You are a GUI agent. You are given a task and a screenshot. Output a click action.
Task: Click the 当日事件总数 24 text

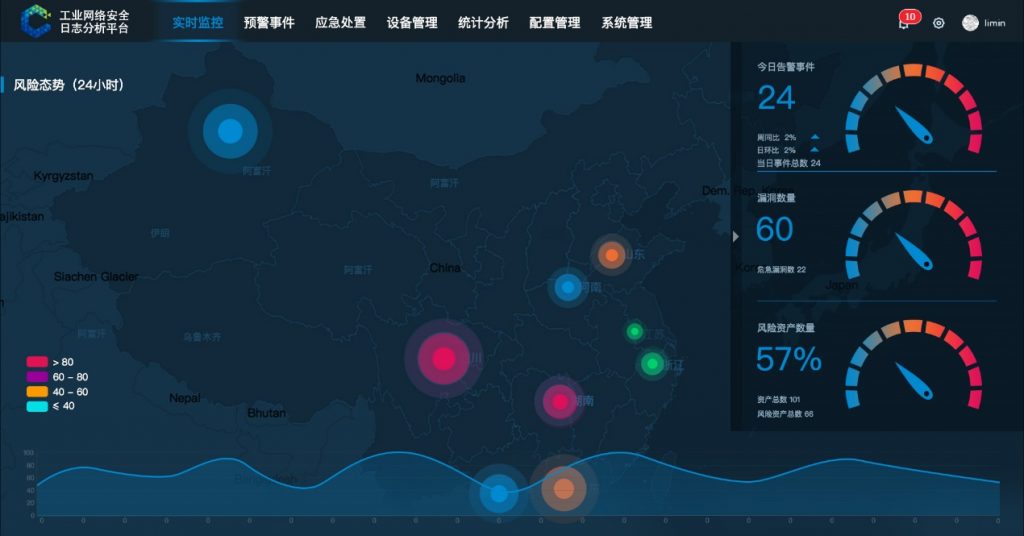(x=789, y=163)
